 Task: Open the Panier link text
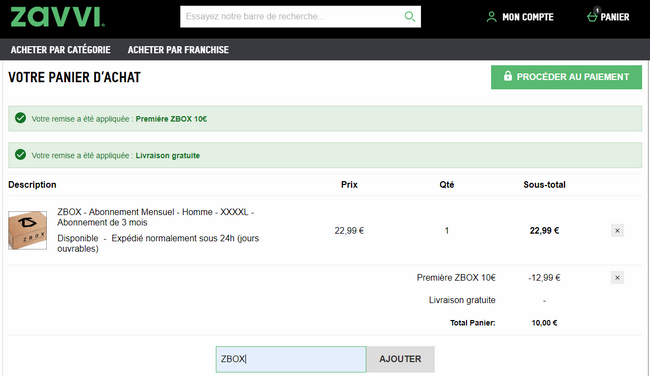[615, 17]
